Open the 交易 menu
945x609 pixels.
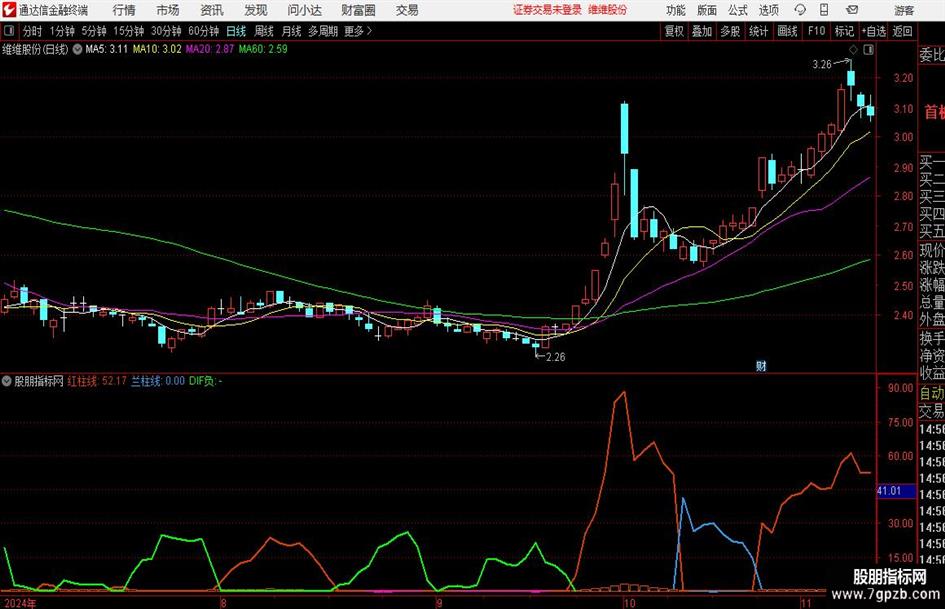(407, 10)
